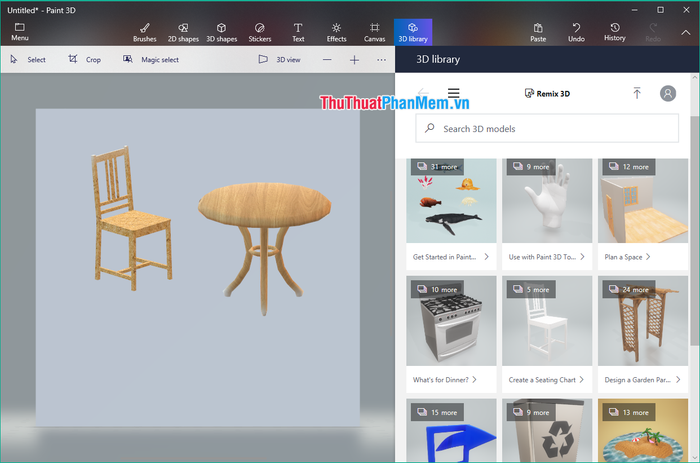Click the 5 more badge

531,289
